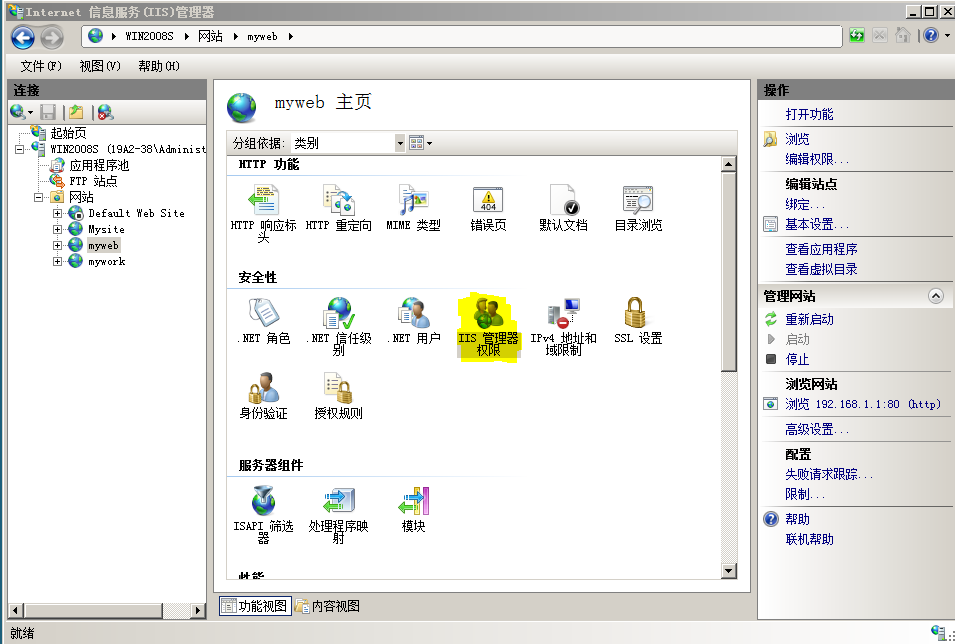Collapse the 管理网站 section
Screen dimensions: 955x644
pos(936,296)
